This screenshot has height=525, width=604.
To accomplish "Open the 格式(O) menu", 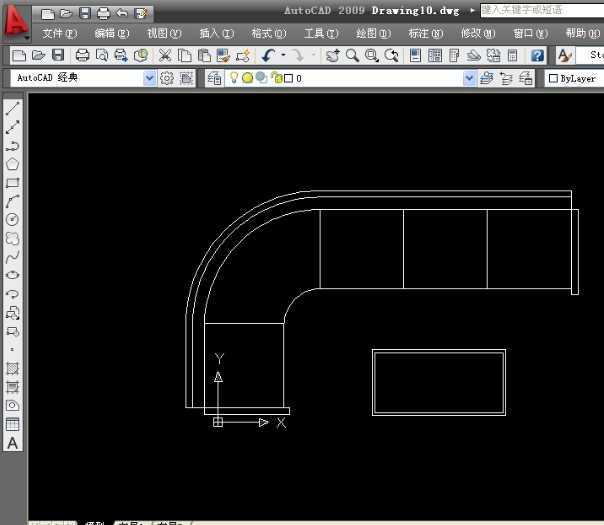I will click(x=268, y=34).
